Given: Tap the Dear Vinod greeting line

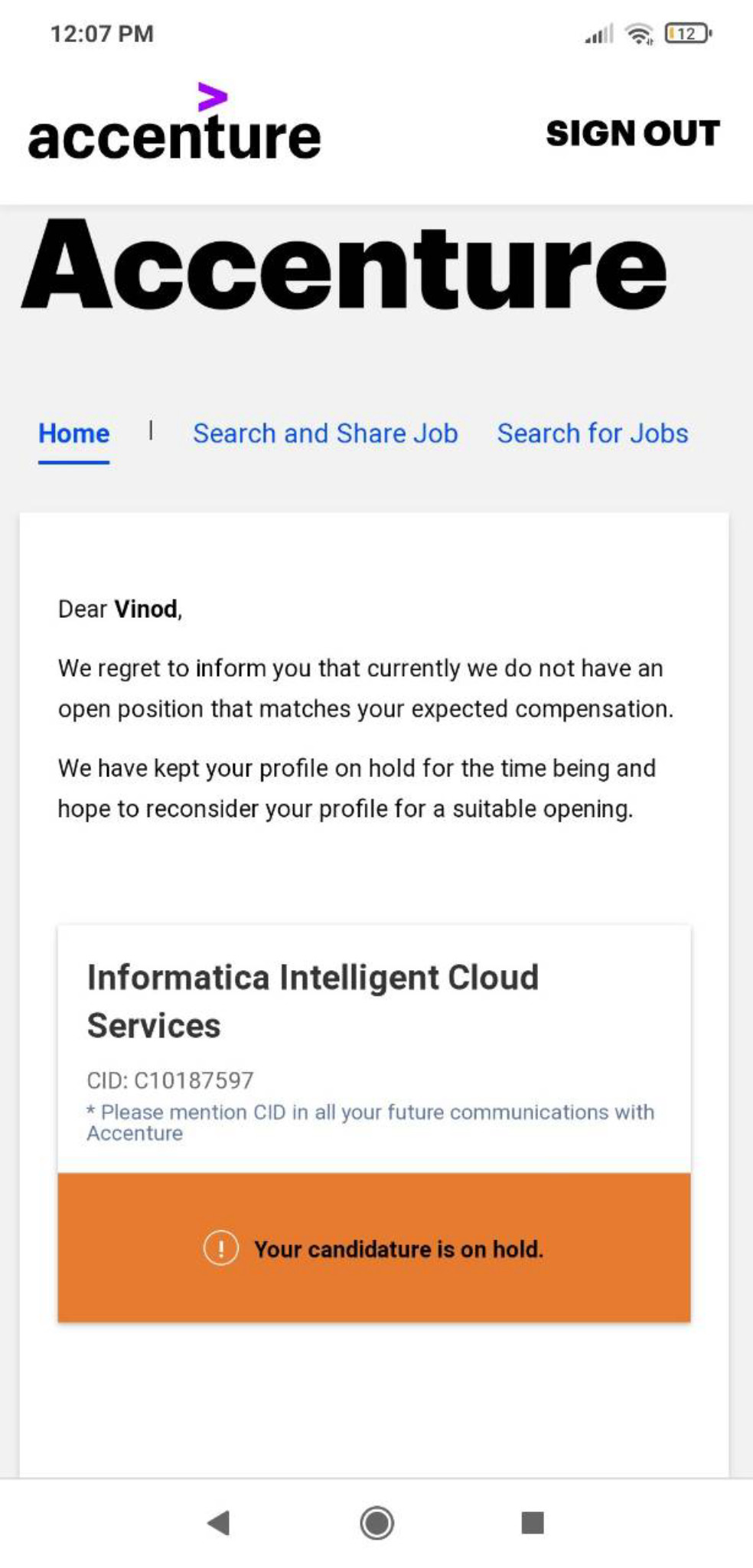Looking at the screenshot, I should coord(120,609).
